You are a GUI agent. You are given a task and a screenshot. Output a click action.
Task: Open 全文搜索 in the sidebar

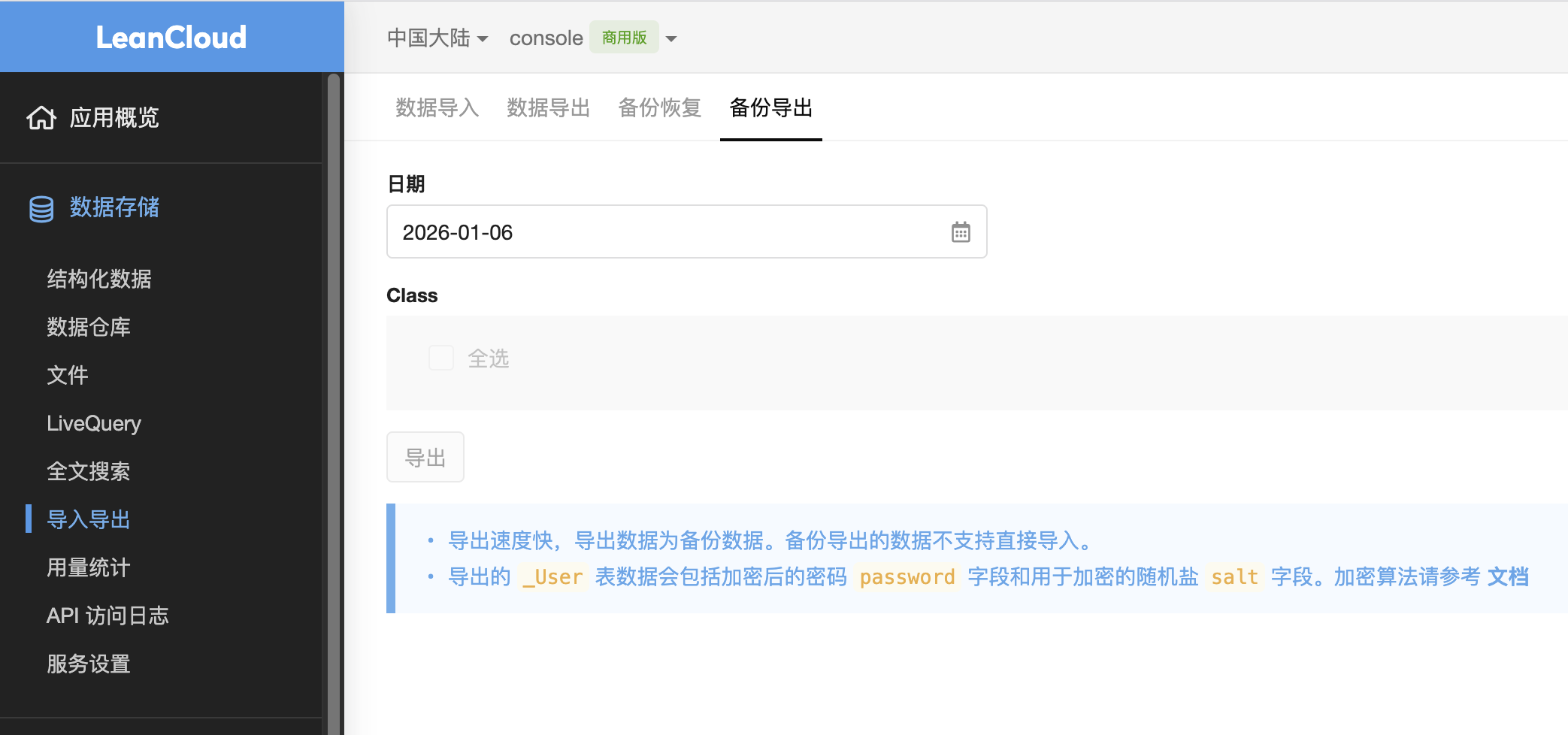tap(88, 471)
